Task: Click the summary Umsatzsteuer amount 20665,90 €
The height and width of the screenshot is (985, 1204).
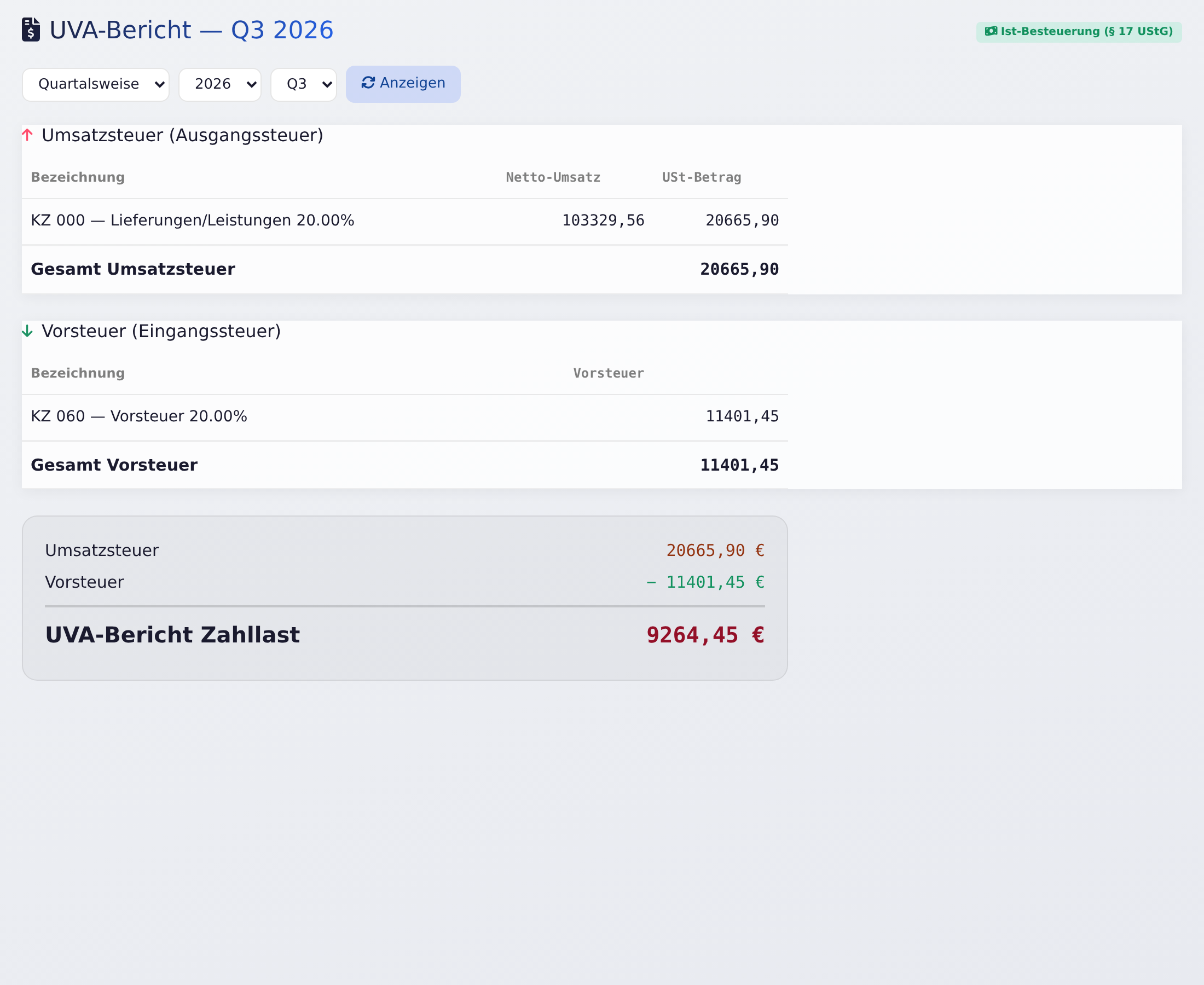Action: pyautogui.click(x=715, y=551)
